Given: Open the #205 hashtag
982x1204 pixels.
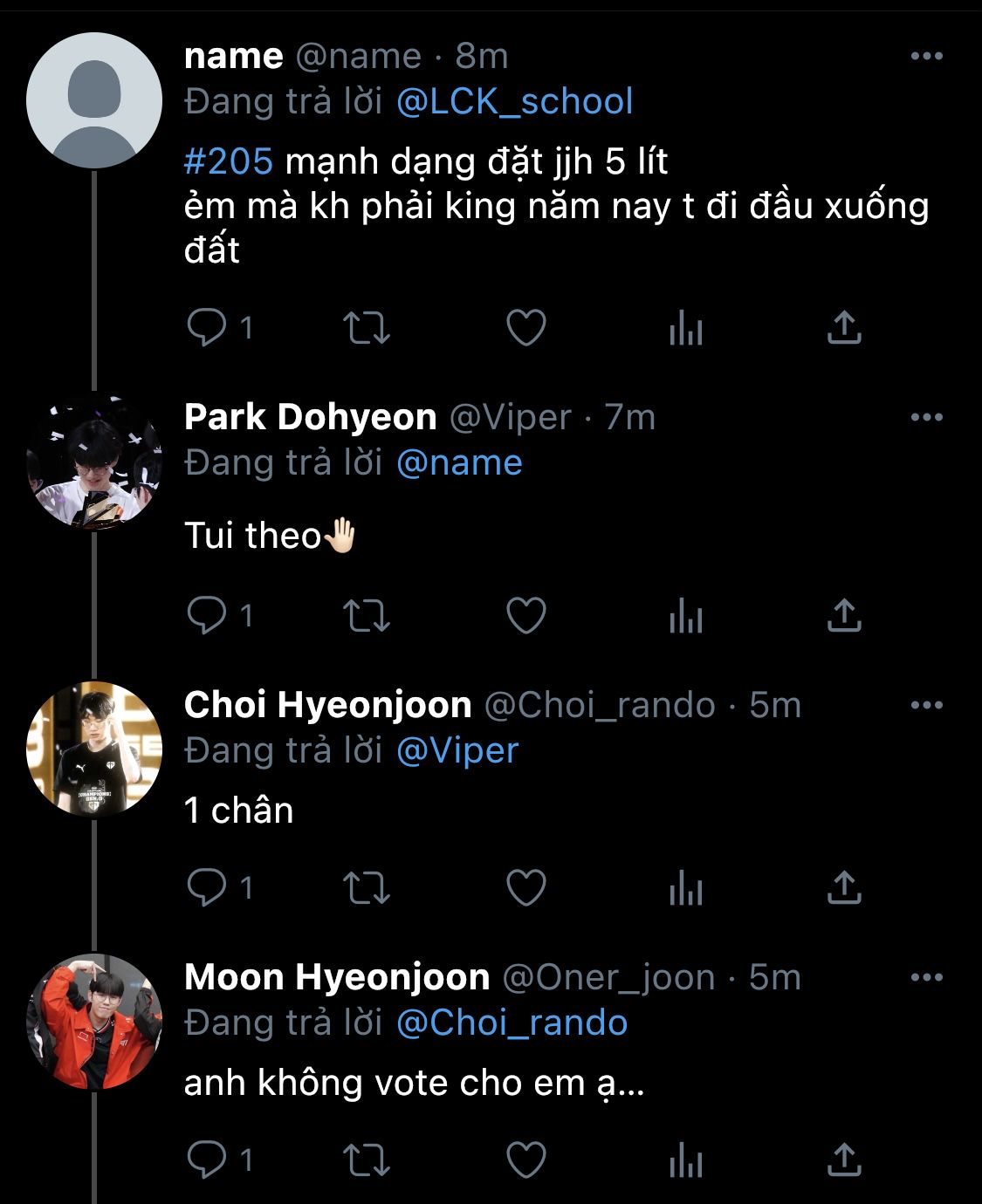Looking at the screenshot, I should pyautogui.click(x=229, y=161).
